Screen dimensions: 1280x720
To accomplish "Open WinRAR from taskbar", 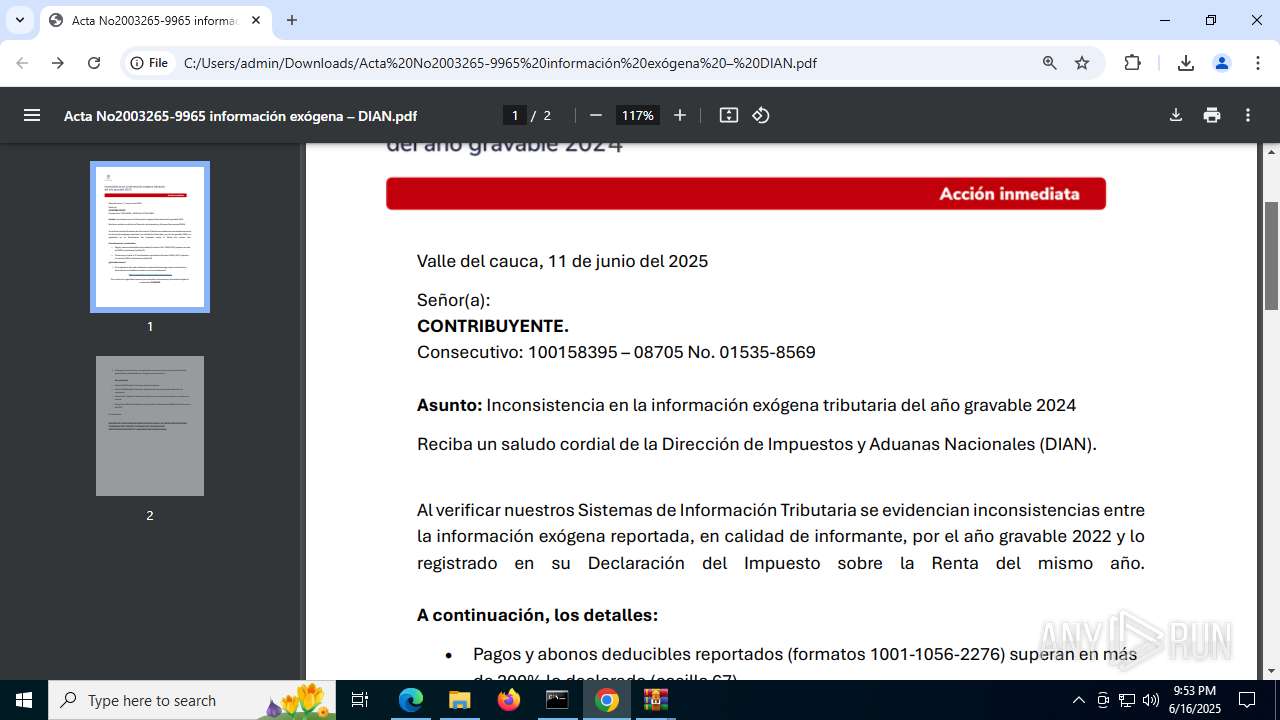I will [655, 700].
